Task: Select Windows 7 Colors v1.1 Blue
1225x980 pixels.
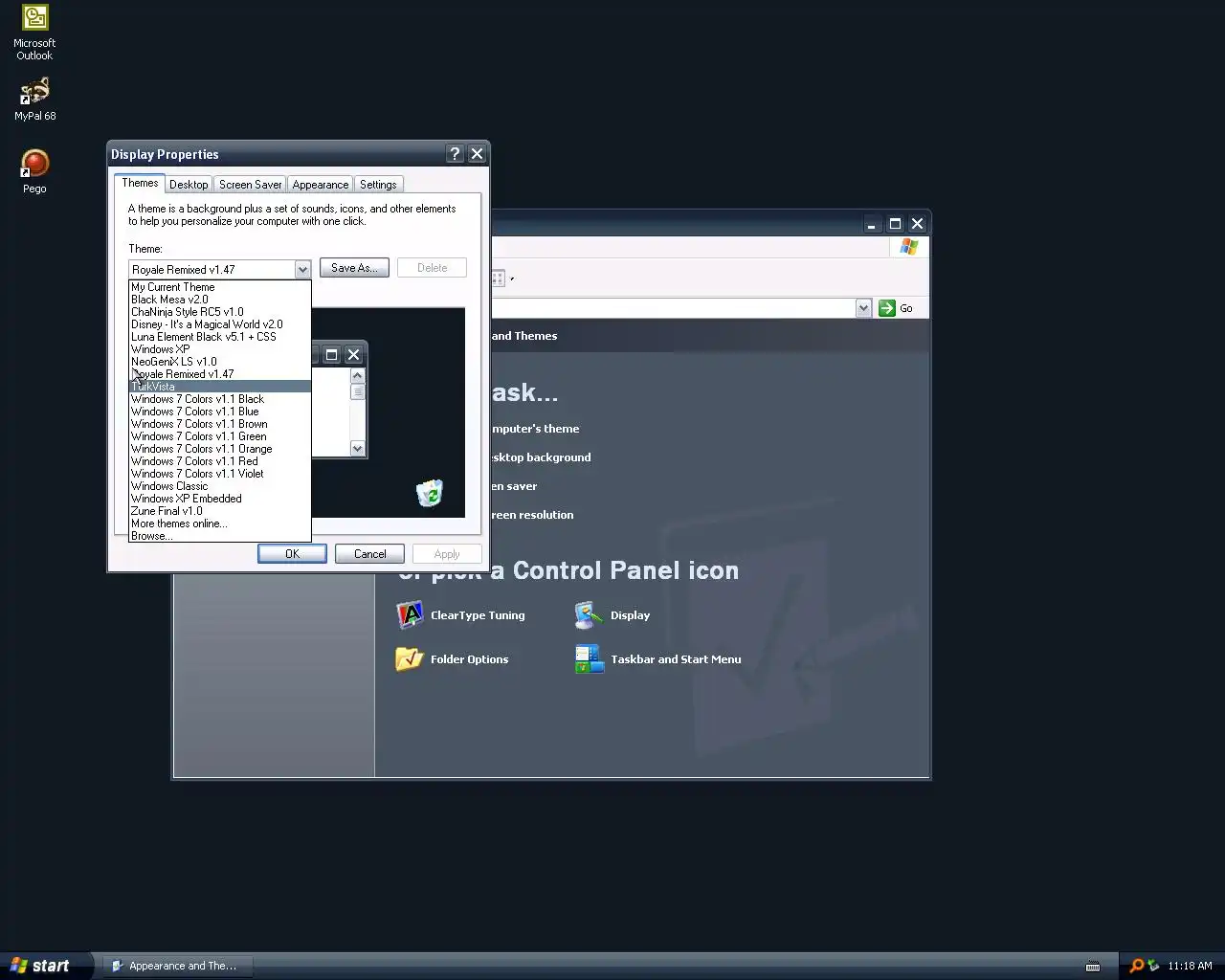Action: click(220, 412)
